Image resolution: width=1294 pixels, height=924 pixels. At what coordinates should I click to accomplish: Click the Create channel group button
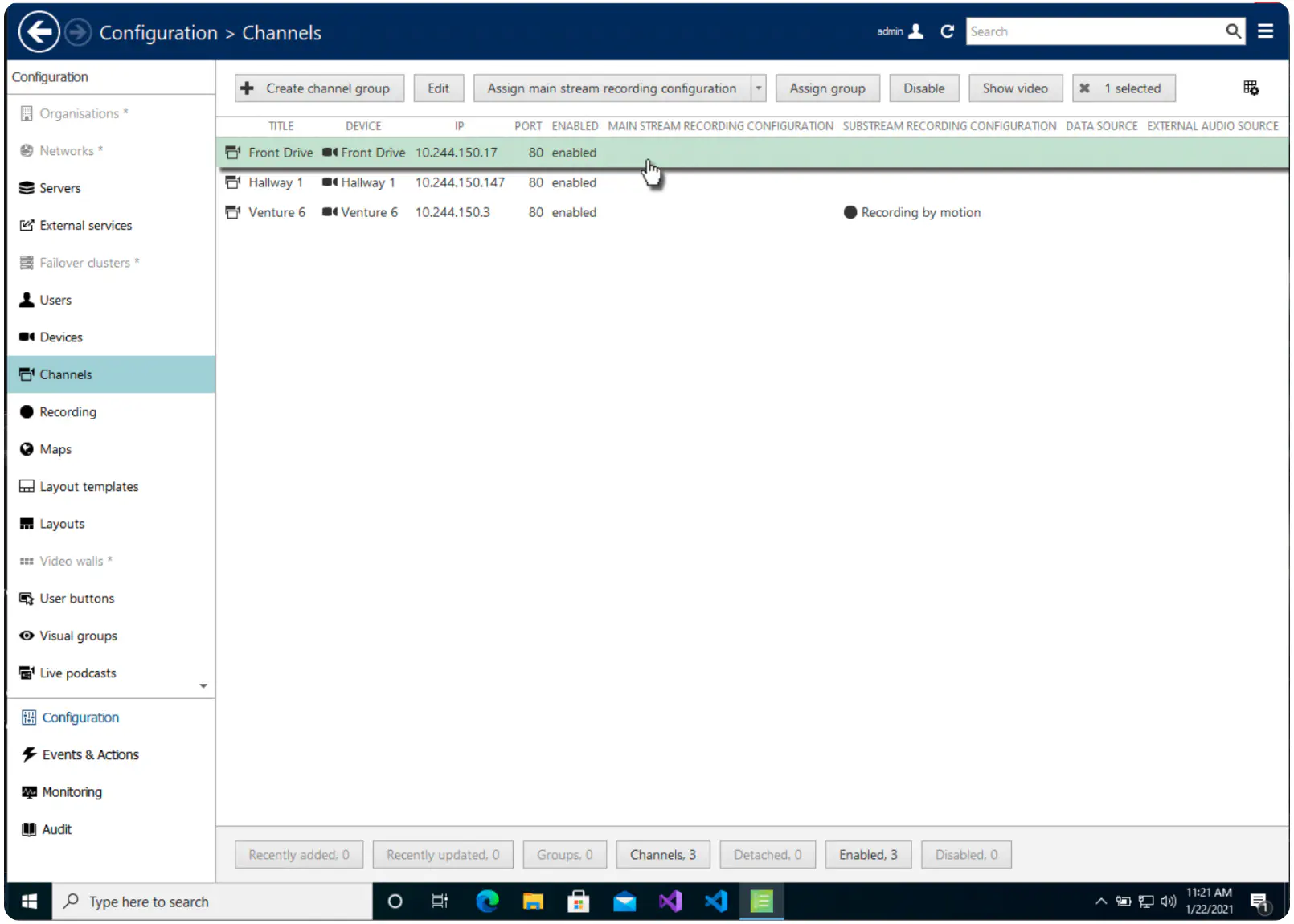(x=319, y=88)
